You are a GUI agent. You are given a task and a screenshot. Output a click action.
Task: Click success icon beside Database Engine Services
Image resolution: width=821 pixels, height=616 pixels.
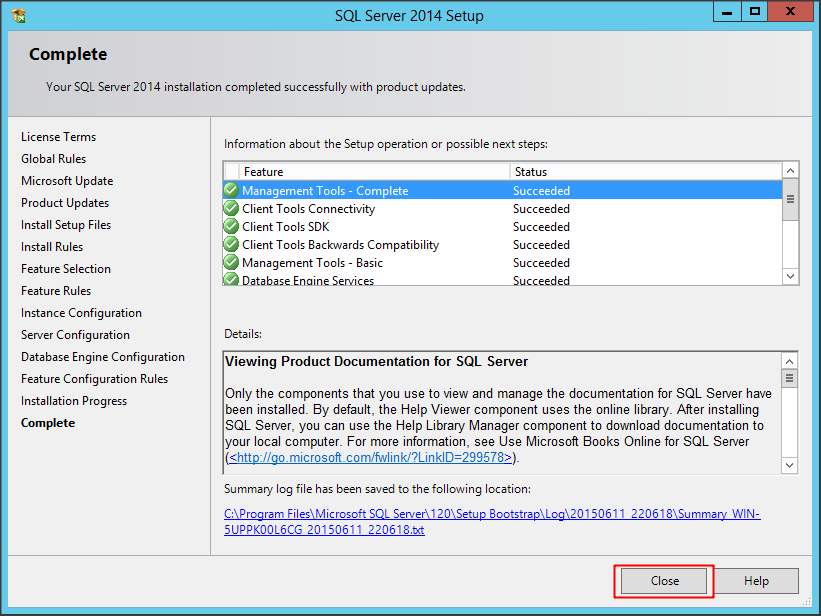(x=231, y=280)
